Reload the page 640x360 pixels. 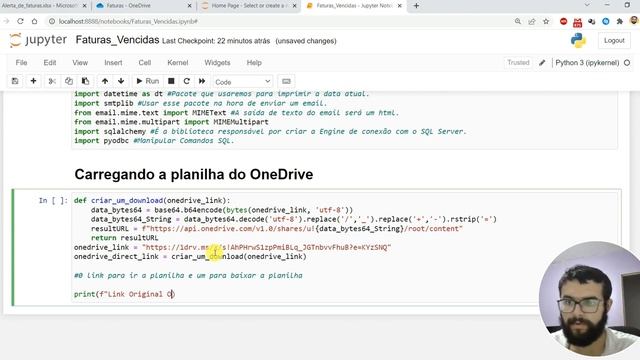pos(20,21)
